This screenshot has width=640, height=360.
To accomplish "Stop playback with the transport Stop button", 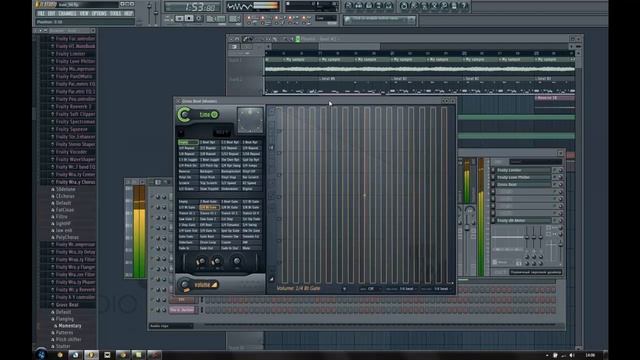I will pos(189,19).
